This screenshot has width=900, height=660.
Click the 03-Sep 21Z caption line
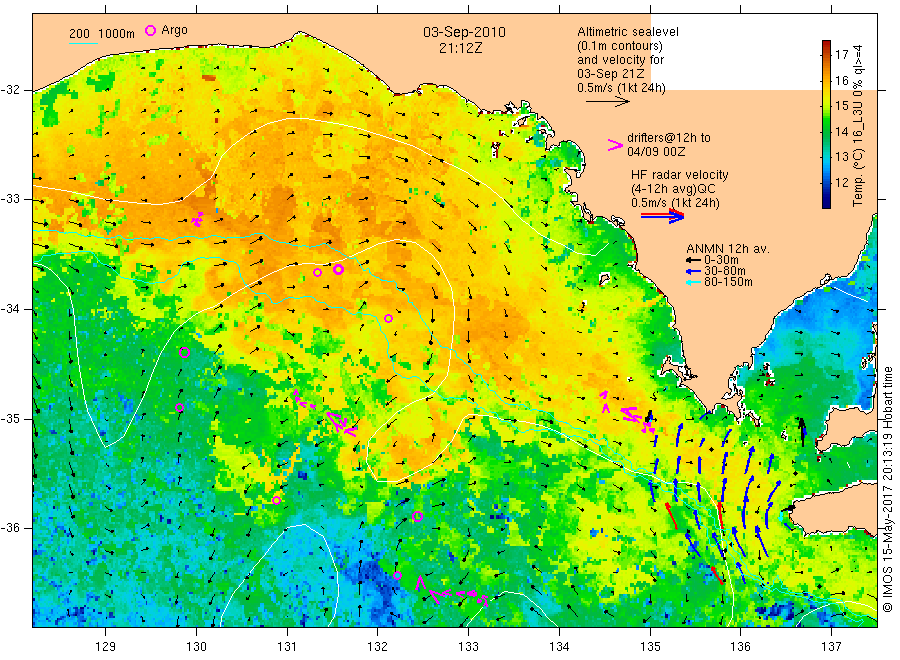[x=611, y=74]
